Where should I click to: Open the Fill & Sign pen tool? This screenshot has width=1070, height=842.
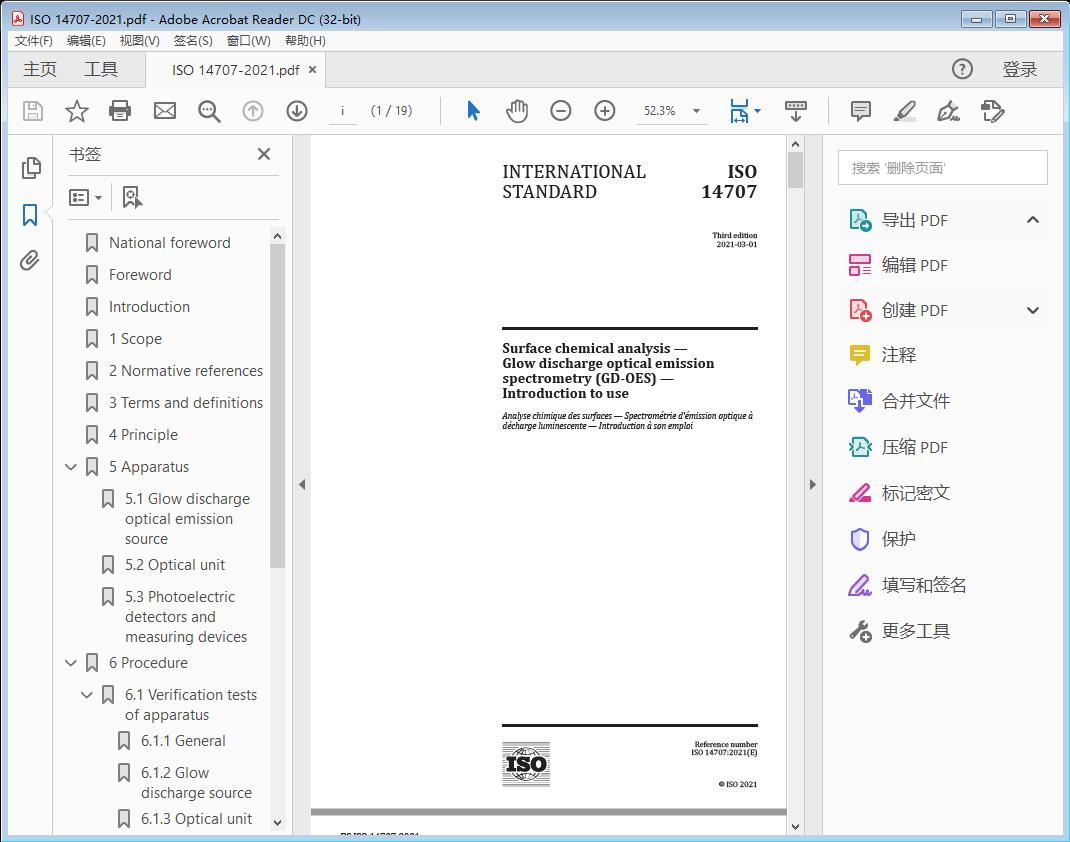coord(948,111)
